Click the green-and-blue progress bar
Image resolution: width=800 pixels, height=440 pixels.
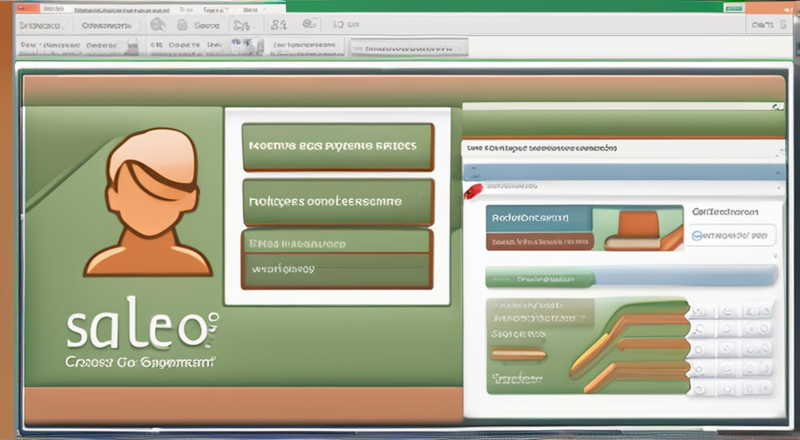(631, 278)
